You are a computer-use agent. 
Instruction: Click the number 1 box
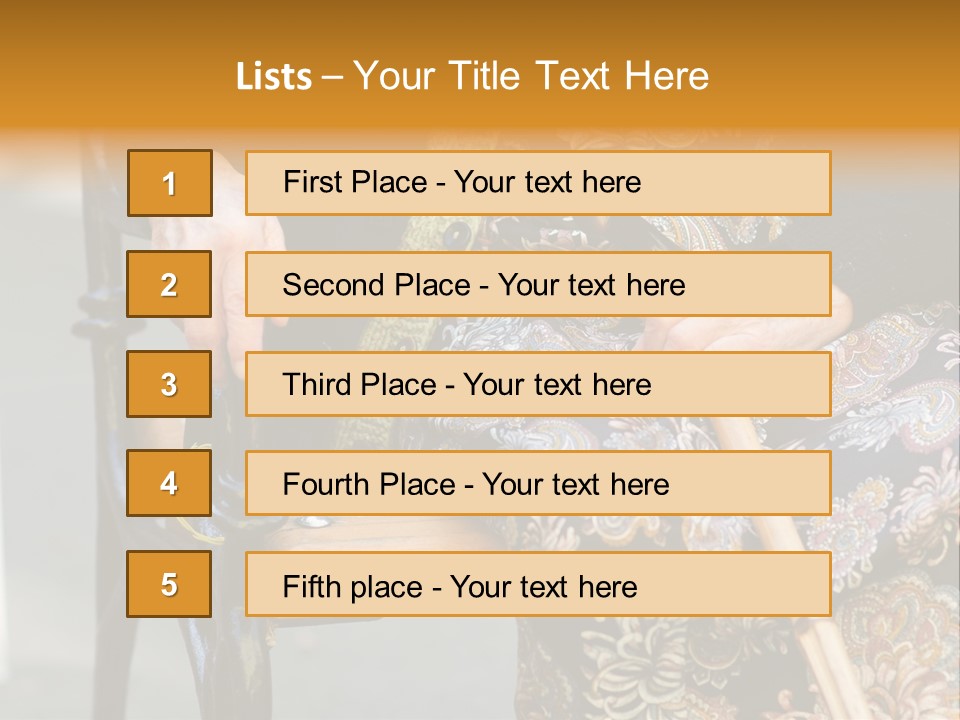click(170, 183)
